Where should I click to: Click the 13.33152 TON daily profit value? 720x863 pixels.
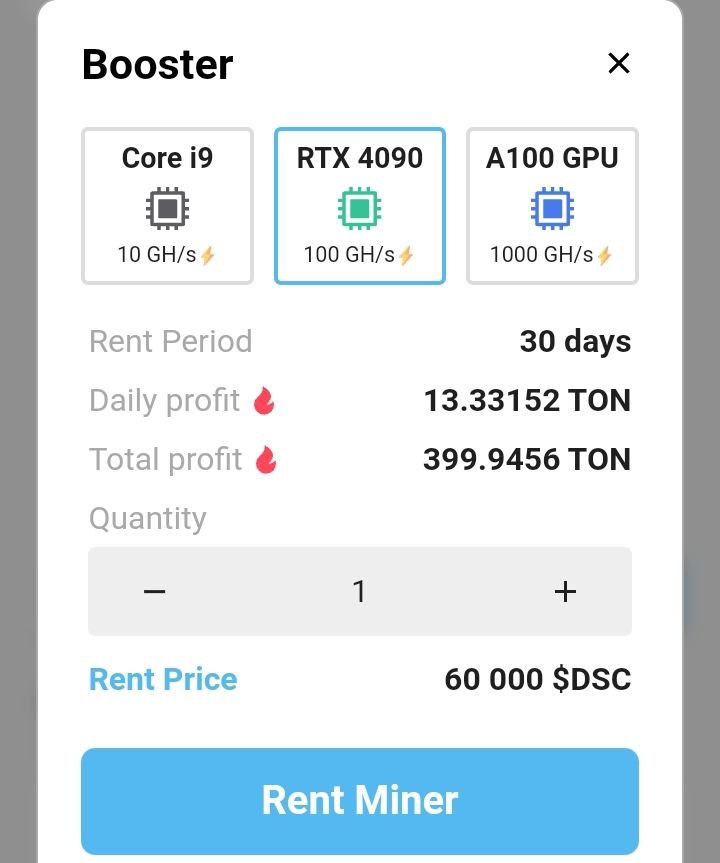[527, 400]
